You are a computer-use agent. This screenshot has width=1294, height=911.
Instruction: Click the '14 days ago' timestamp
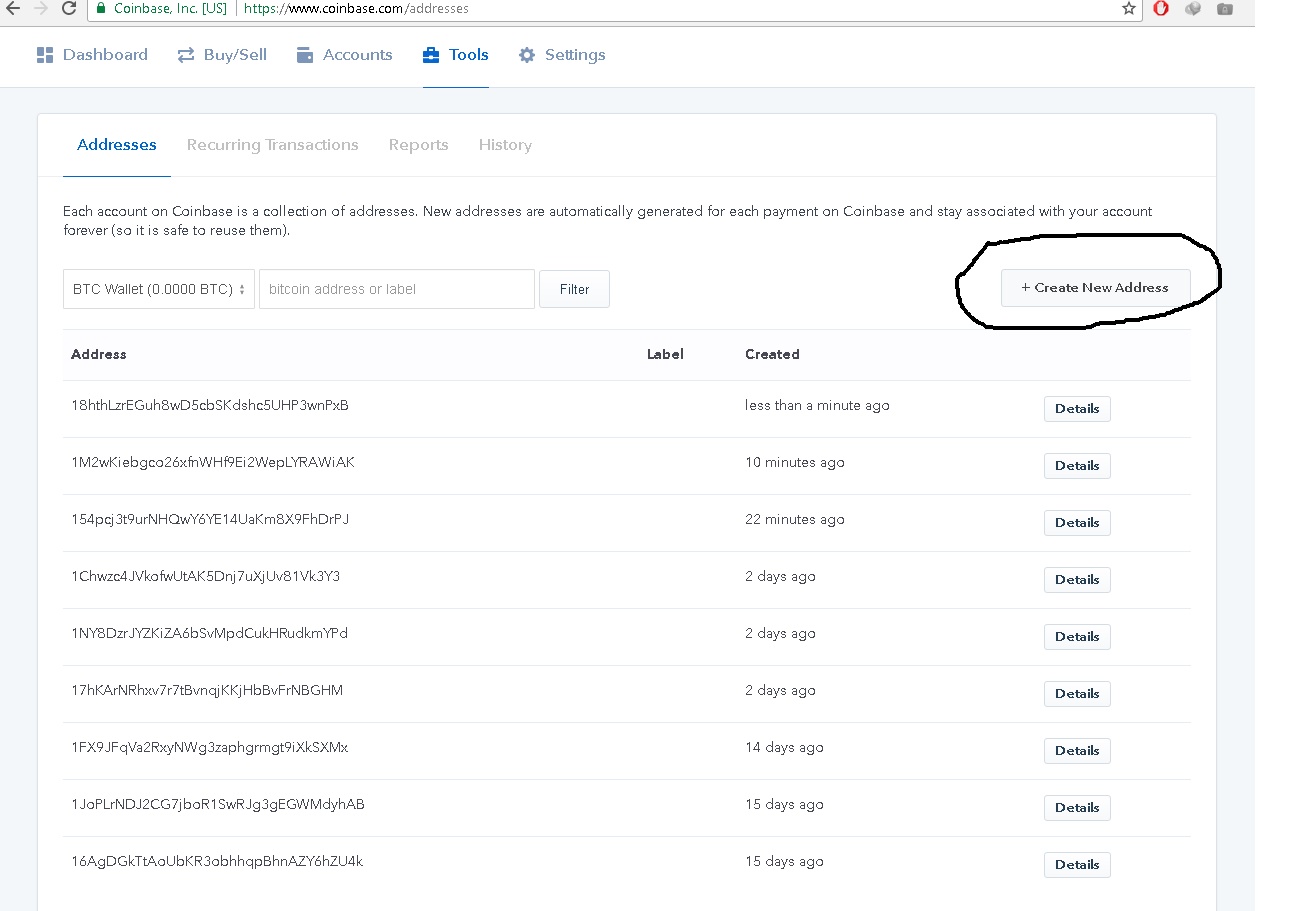pos(784,748)
